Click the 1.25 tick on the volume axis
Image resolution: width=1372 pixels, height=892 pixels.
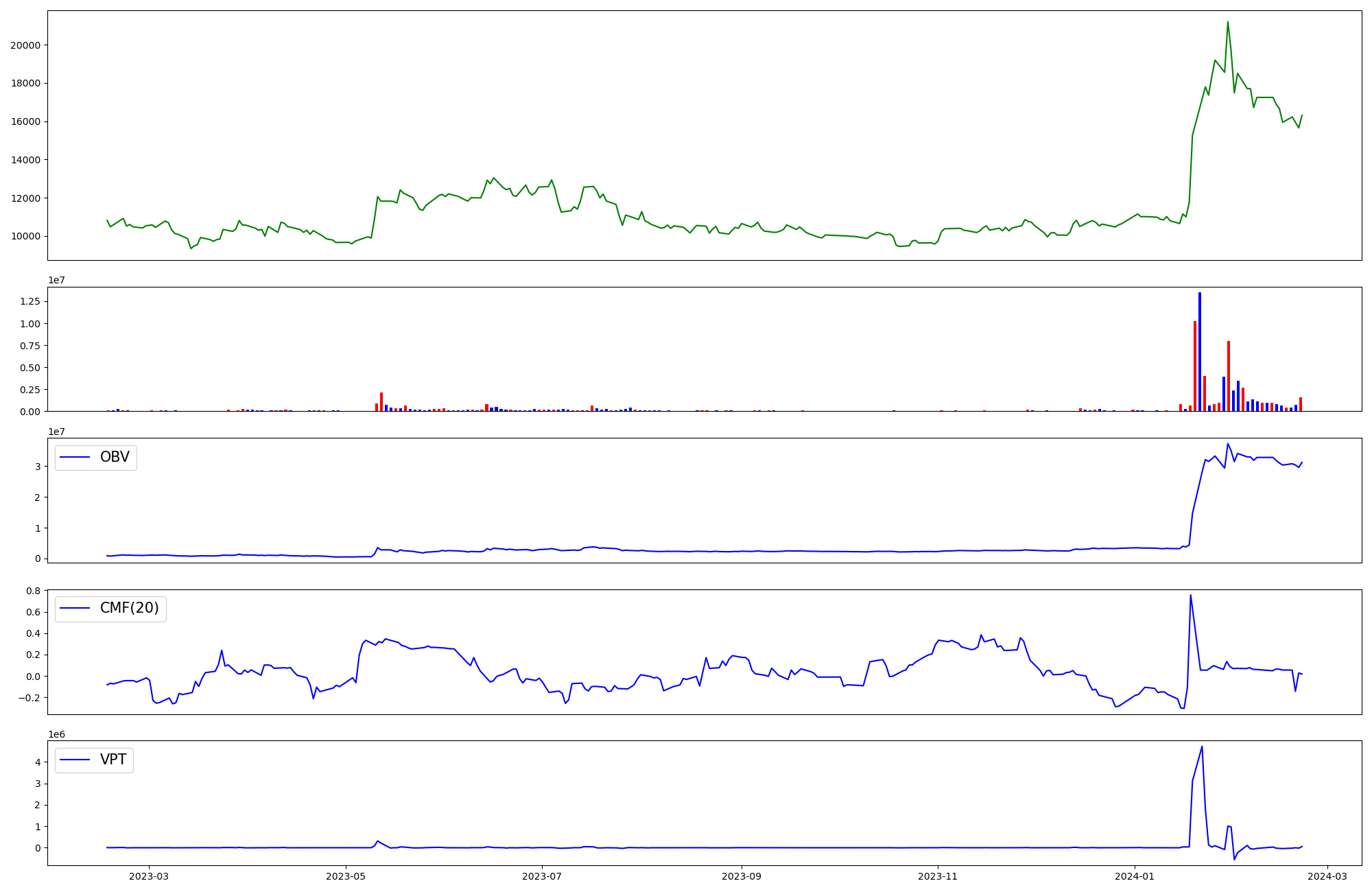[31, 301]
